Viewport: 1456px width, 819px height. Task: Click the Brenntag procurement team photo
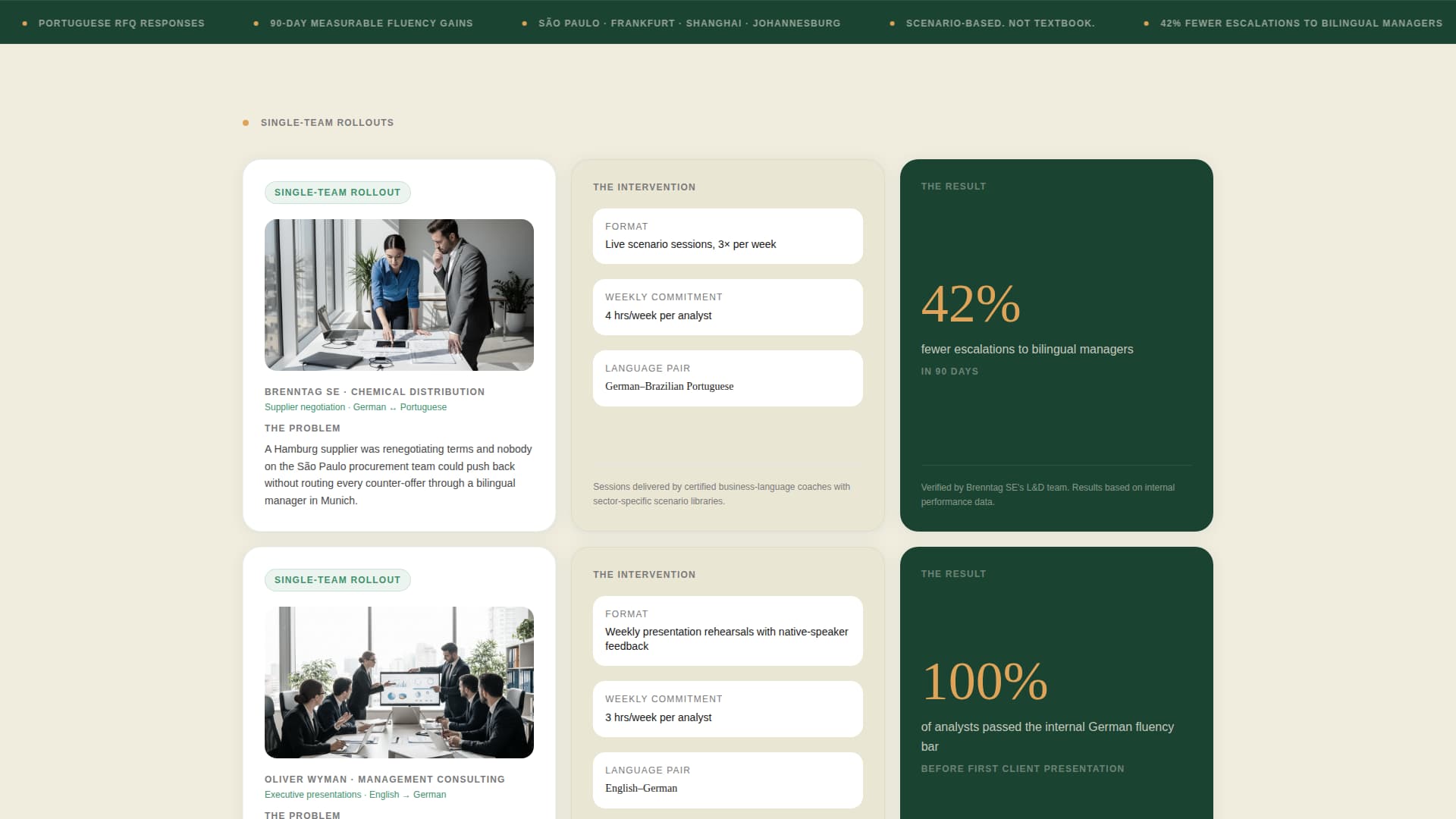pos(399,295)
